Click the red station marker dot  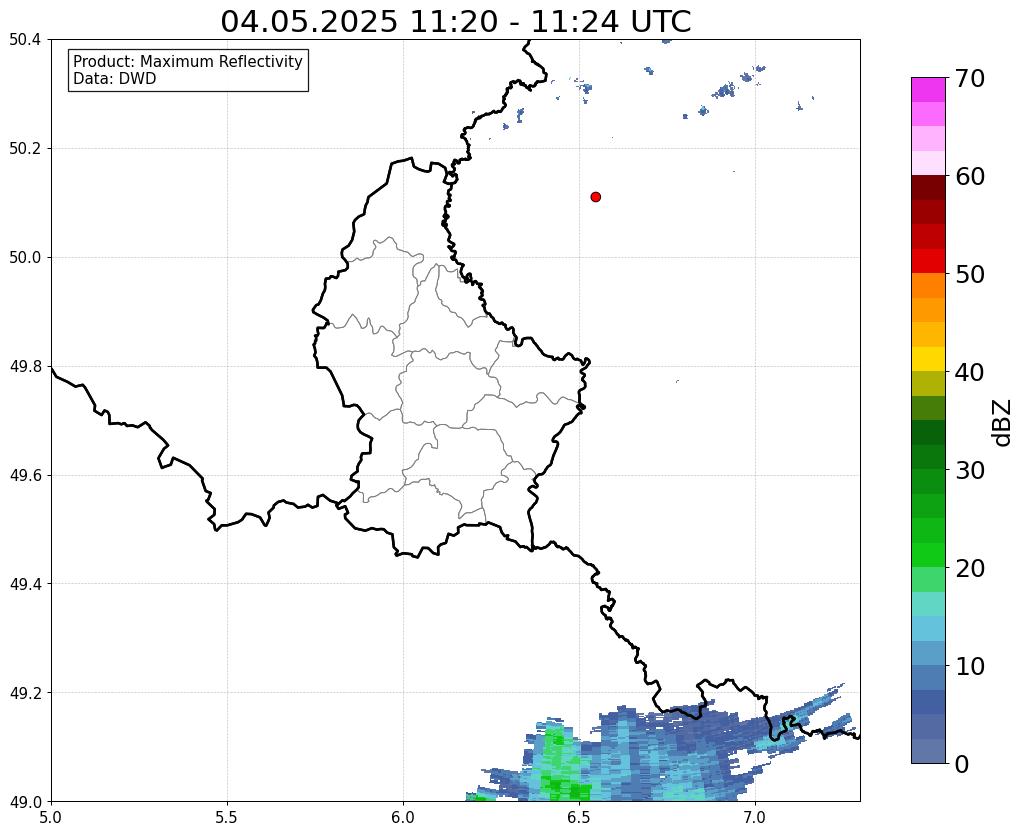595,197
